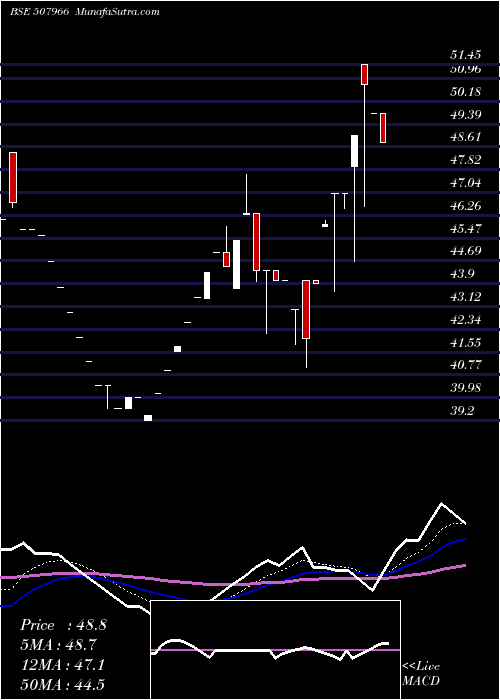Click the pink line in MACD inset
Image resolution: width=500 pixels, height=700 pixels.
pos(275,650)
